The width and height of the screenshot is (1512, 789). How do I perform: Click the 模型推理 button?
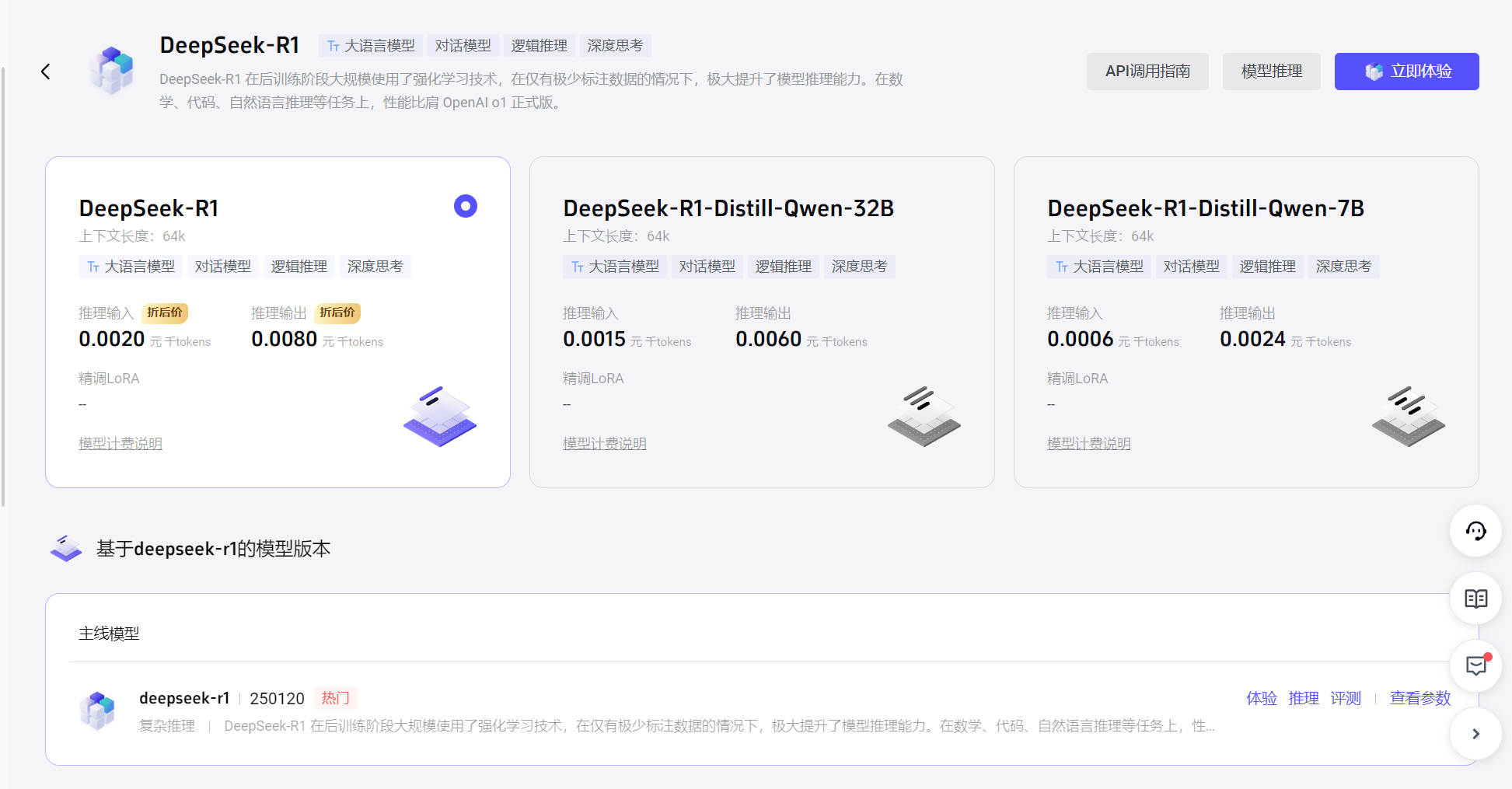[1272, 72]
